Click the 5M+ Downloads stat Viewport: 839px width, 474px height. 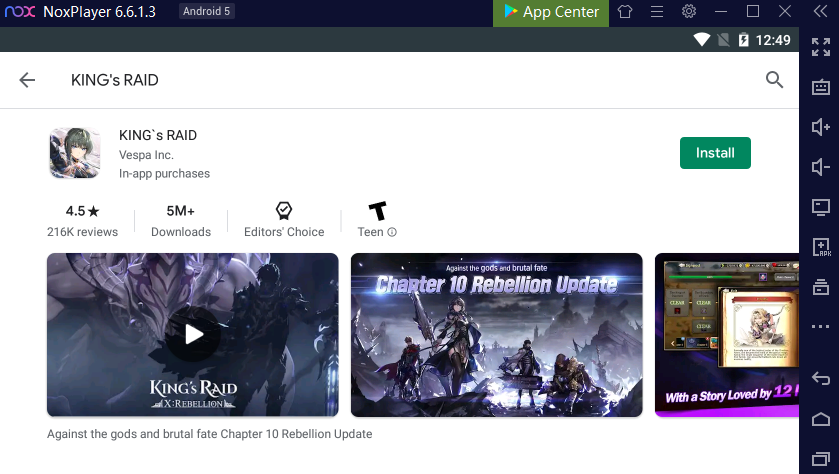181,220
